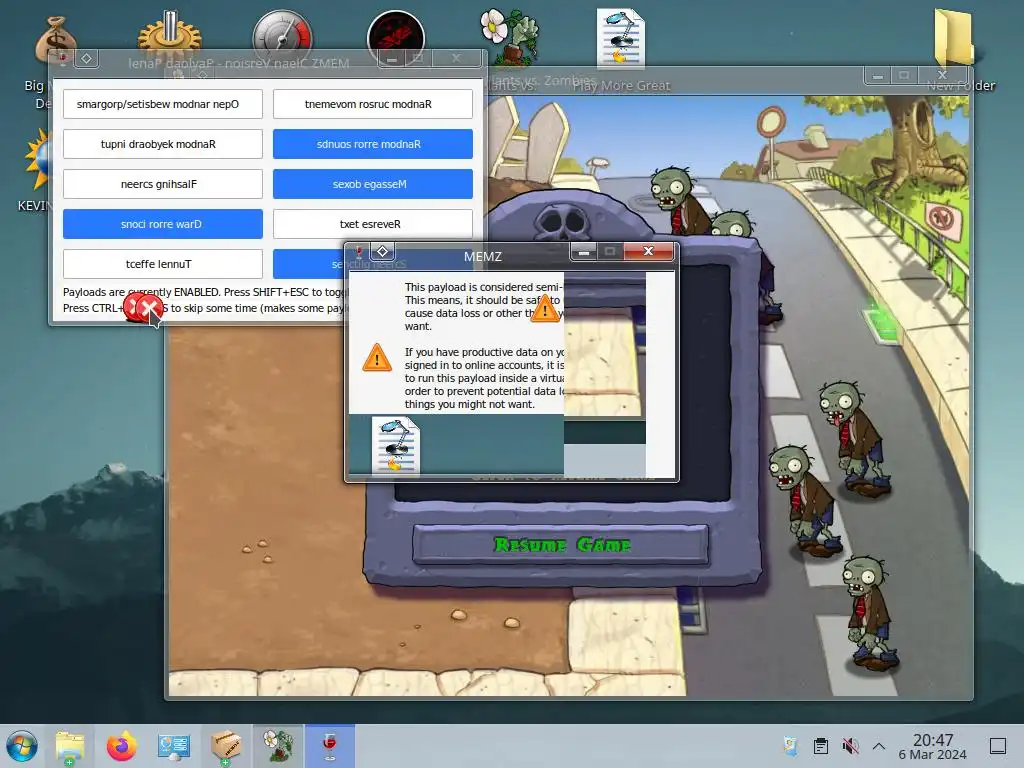Viewport: 1024px width, 768px height.
Task: Toggle 'tceffe lennuT' payload
Action: (163, 264)
